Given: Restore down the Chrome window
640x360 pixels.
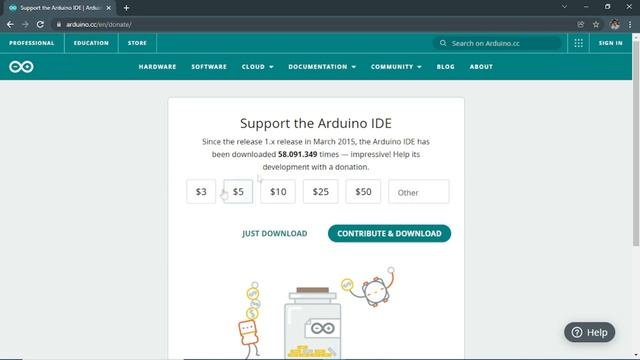Looking at the screenshot, I should click(x=607, y=7).
